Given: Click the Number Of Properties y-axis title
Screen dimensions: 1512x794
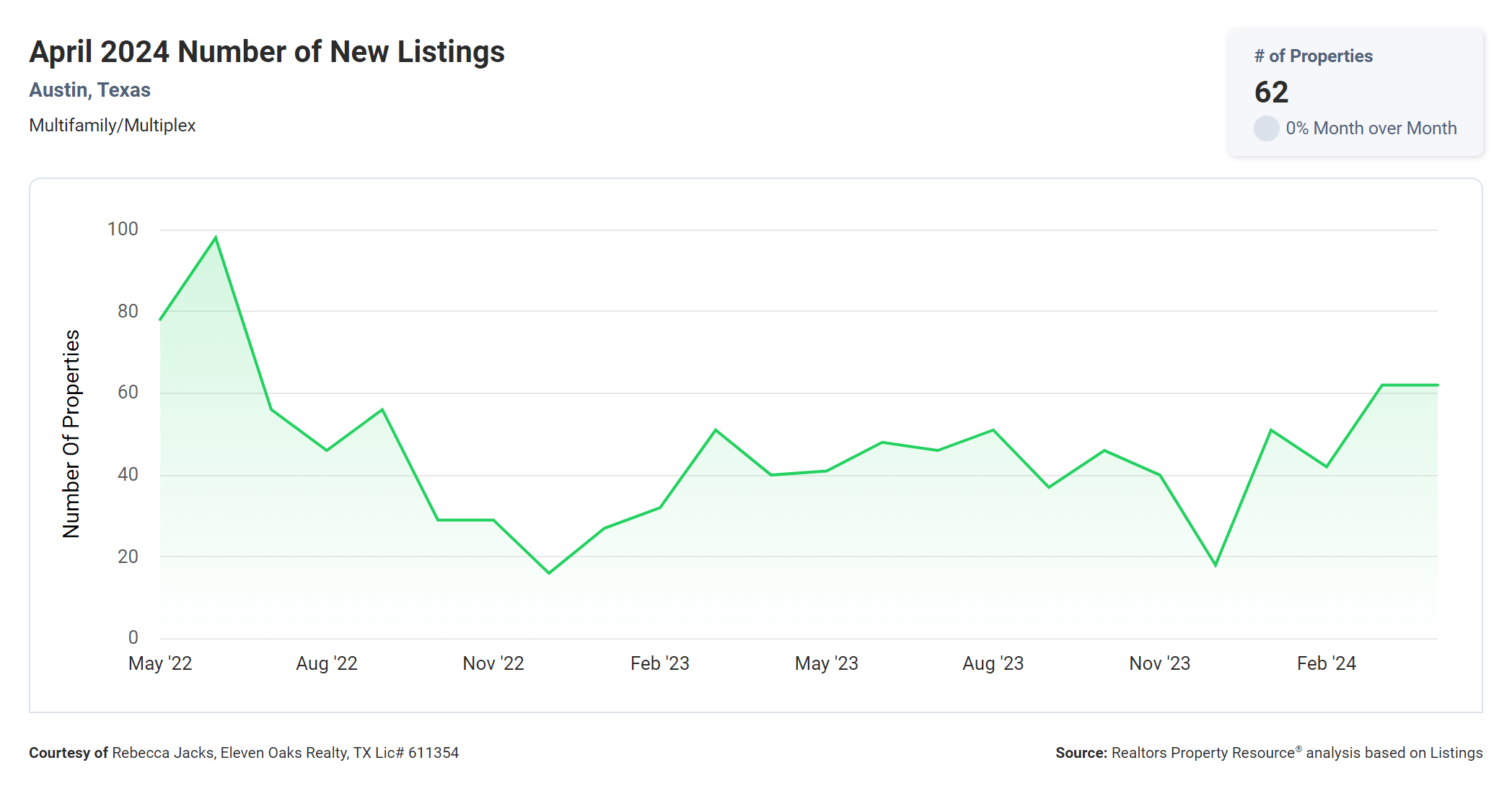Looking at the screenshot, I should pyautogui.click(x=71, y=434).
